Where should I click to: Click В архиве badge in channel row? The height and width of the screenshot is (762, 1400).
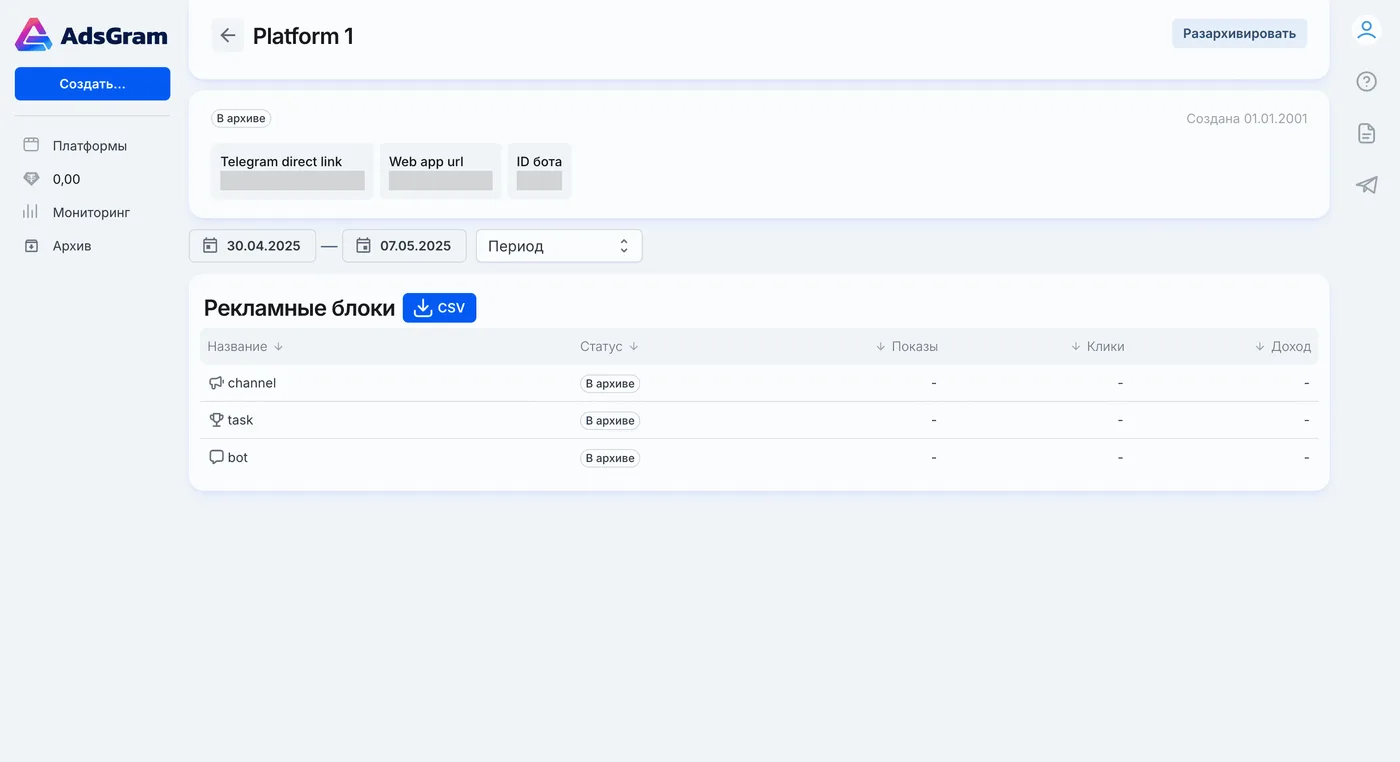tap(610, 383)
